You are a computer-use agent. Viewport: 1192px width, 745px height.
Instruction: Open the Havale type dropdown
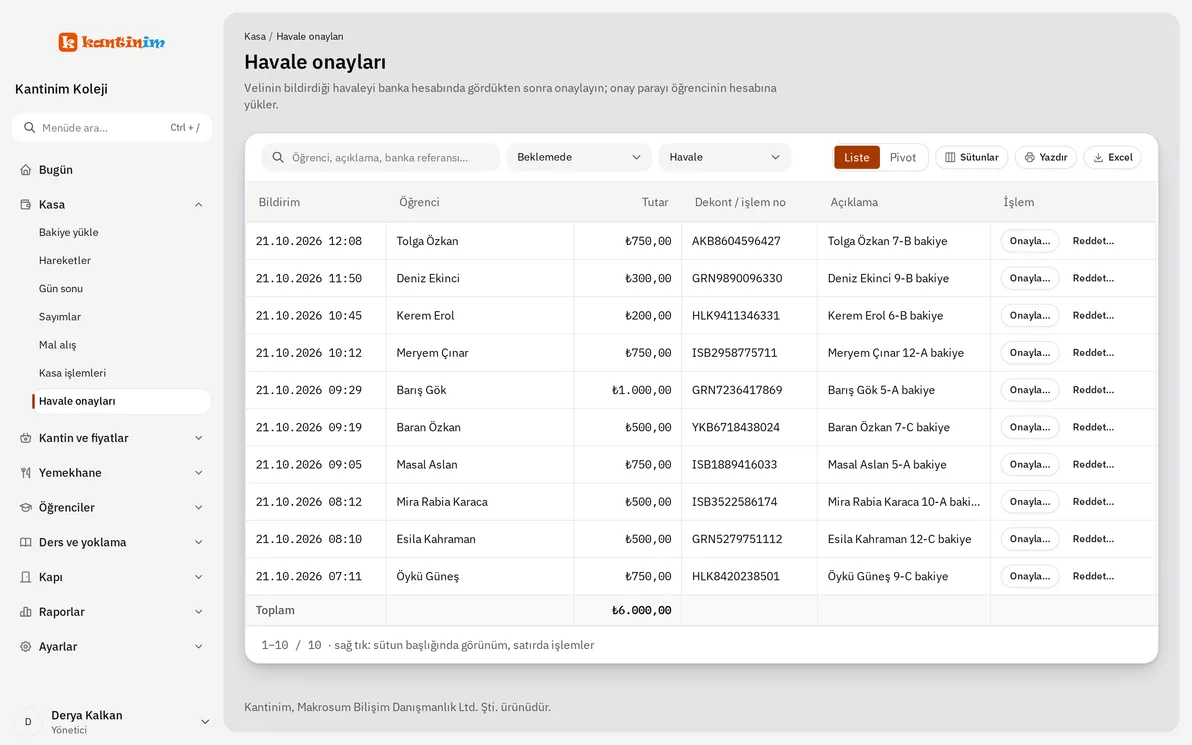[724, 157]
